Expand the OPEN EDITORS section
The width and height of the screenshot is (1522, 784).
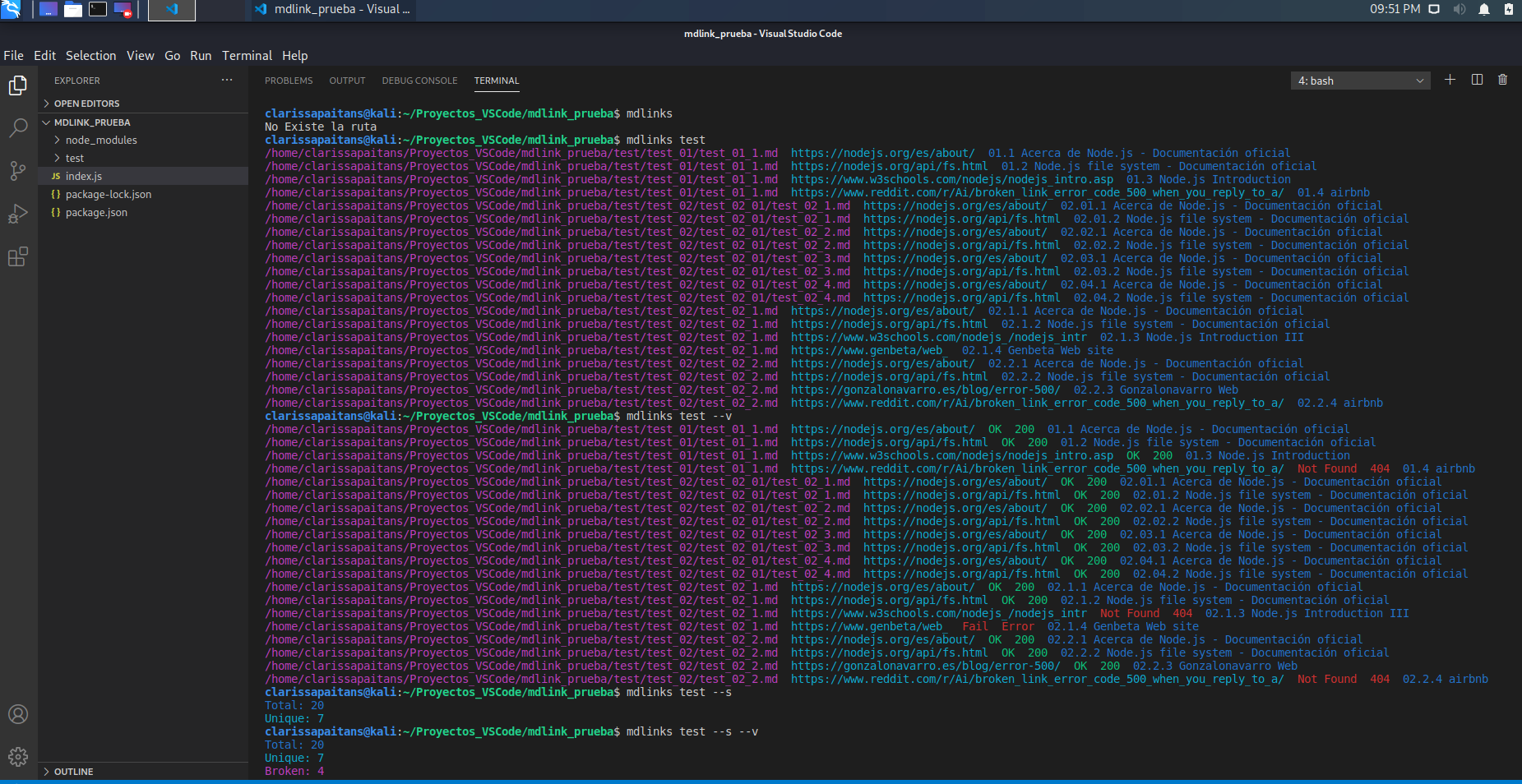tap(143, 104)
